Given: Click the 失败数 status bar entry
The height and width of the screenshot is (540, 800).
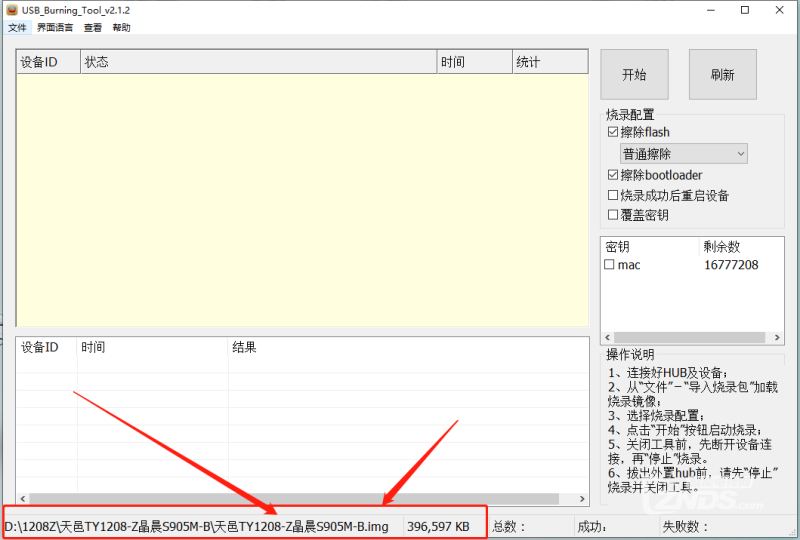Looking at the screenshot, I should pos(685,526).
